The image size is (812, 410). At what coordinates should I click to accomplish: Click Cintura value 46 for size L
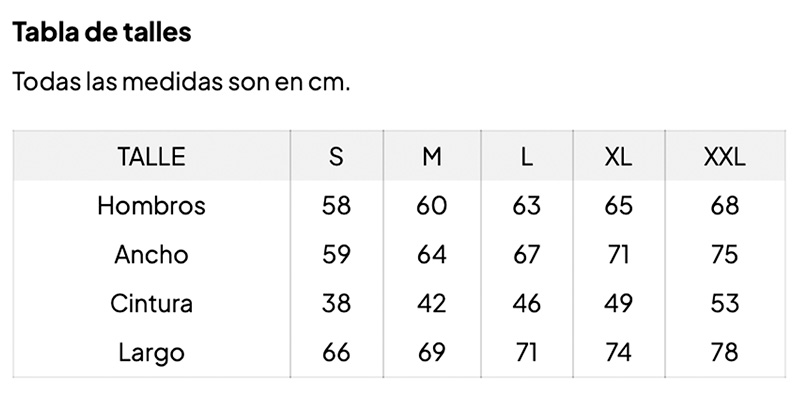(526, 303)
